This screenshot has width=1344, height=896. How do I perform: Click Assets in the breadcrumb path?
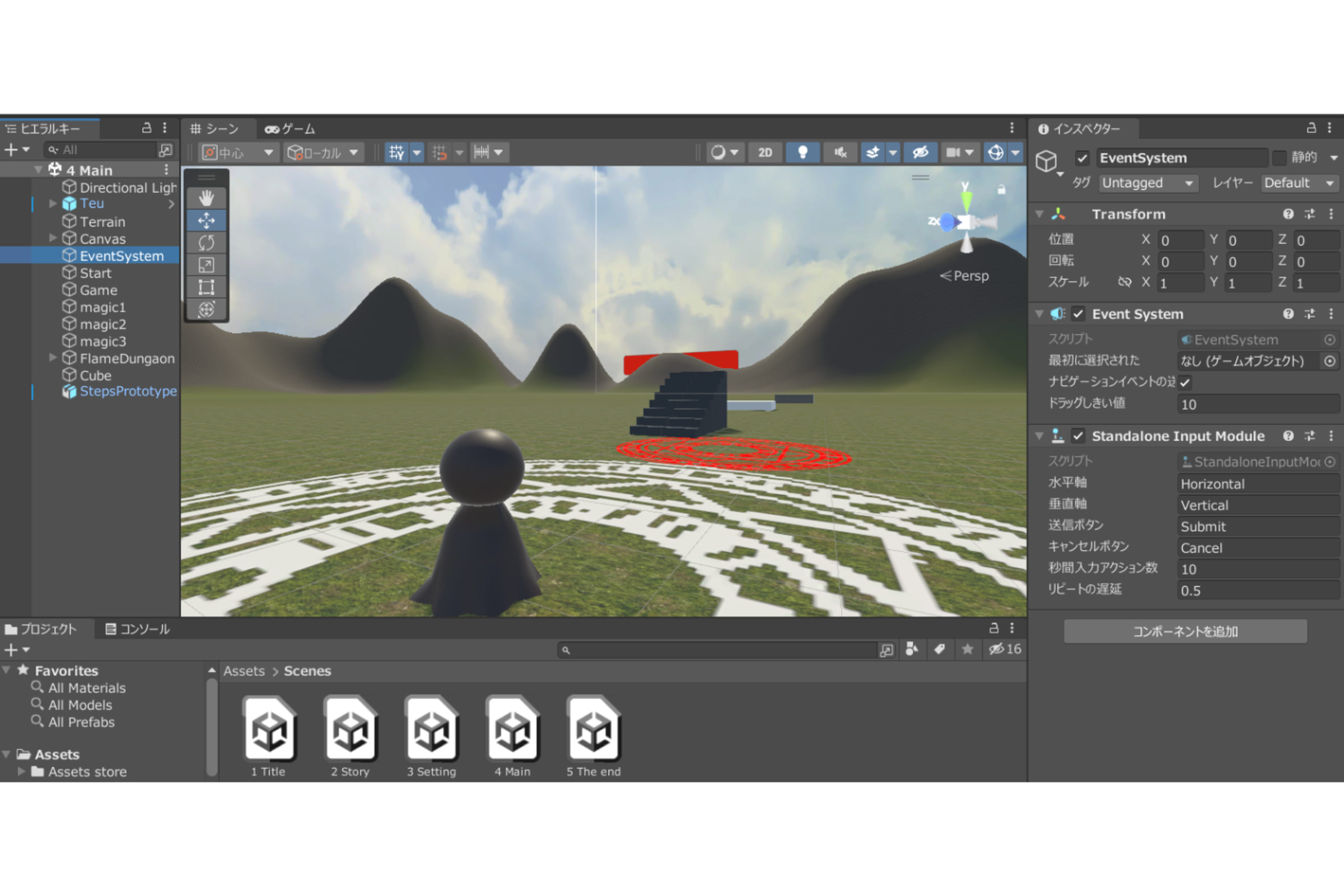pyautogui.click(x=244, y=671)
